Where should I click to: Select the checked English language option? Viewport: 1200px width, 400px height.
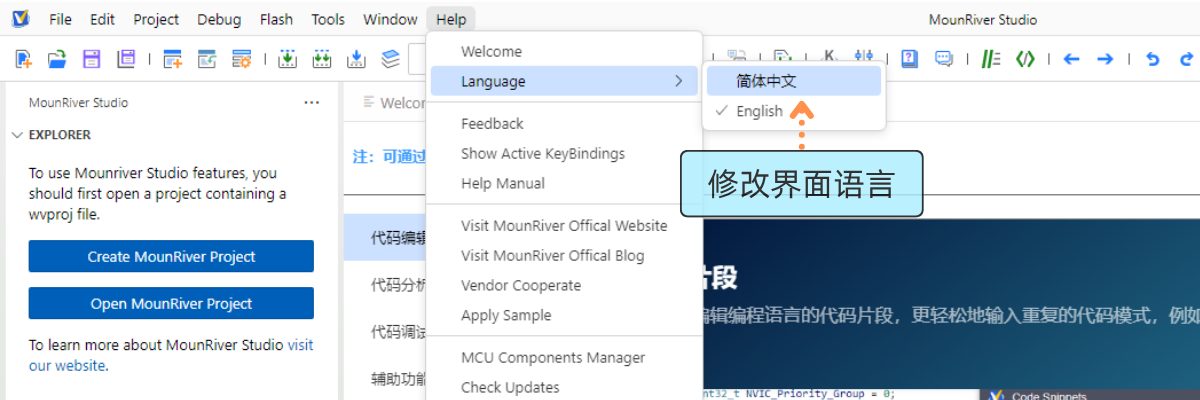pyautogui.click(x=794, y=111)
